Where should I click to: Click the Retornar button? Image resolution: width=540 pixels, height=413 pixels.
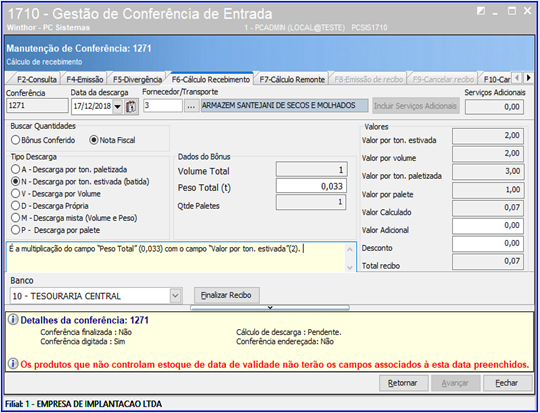pyautogui.click(x=403, y=383)
